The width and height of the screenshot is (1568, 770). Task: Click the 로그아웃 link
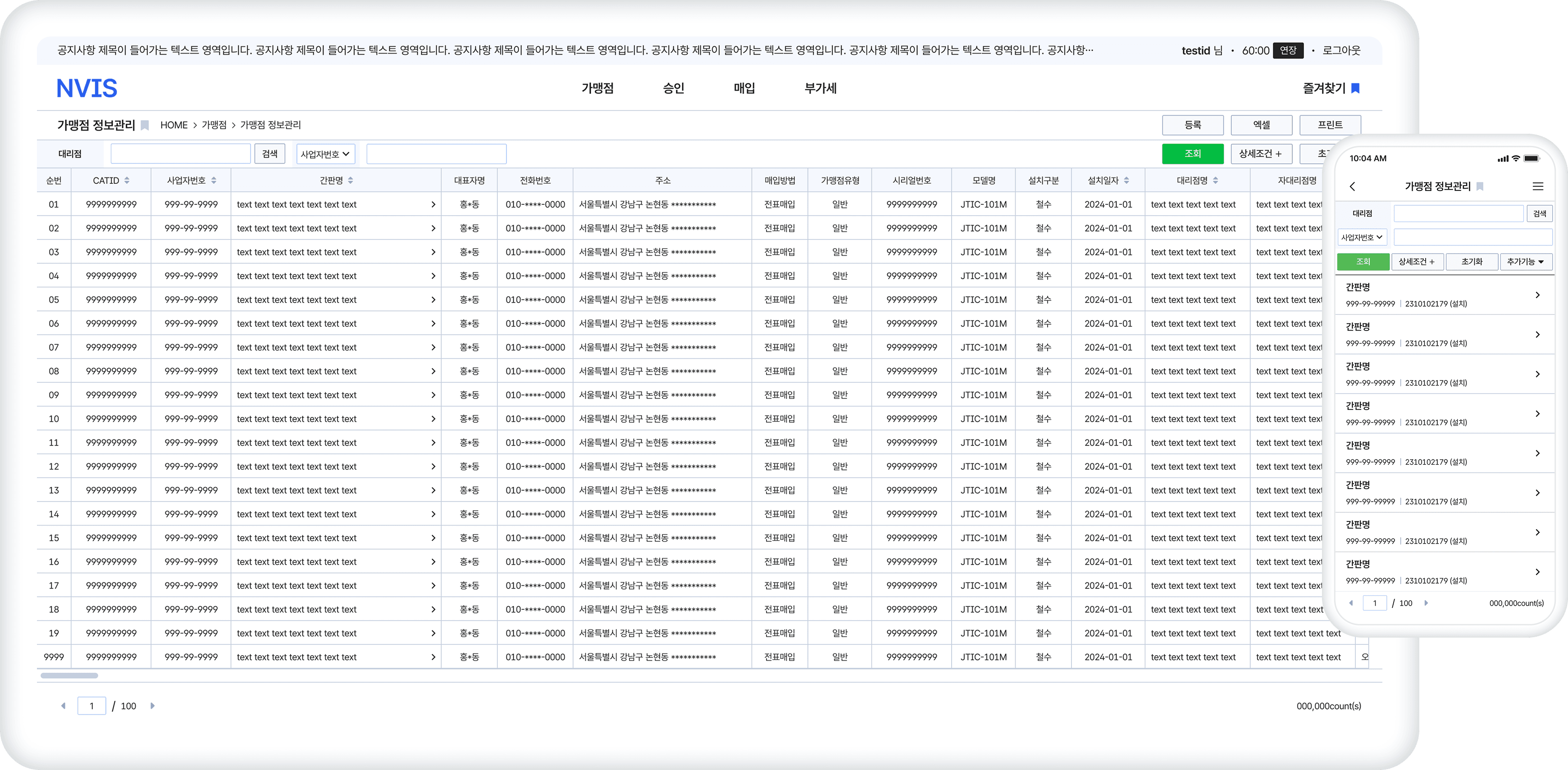click(x=1341, y=51)
